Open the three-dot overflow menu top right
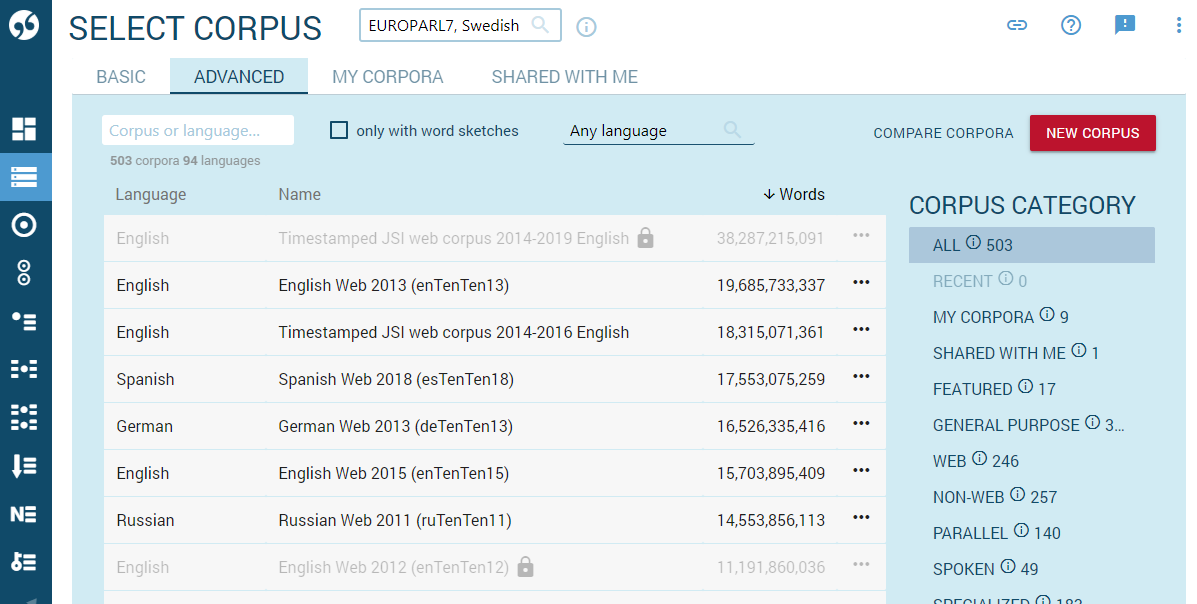 1177,25
